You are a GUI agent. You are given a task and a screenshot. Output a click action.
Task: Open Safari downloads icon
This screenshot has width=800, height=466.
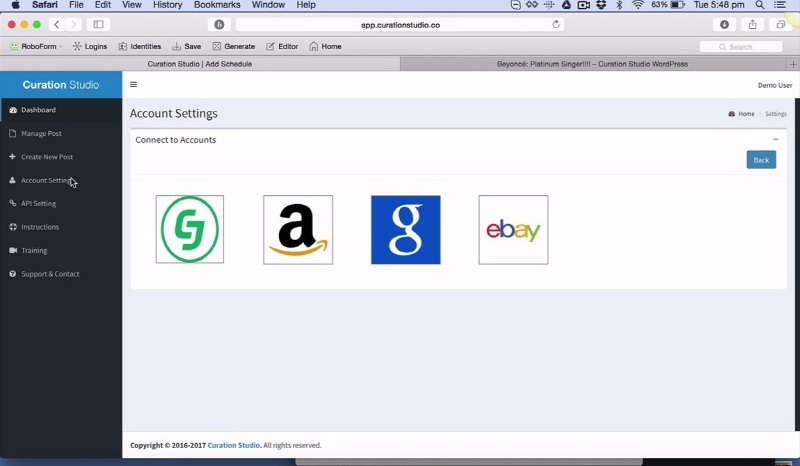[724, 24]
